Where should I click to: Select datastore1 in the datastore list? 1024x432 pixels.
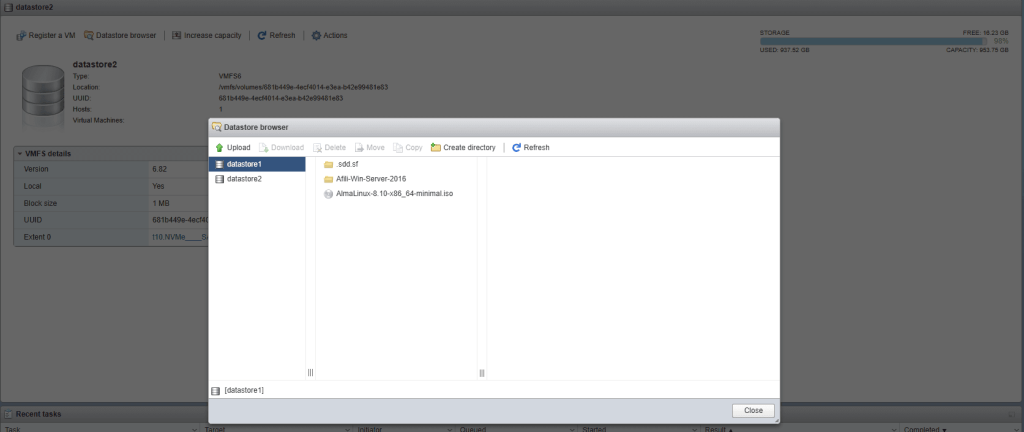click(x=243, y=164)
